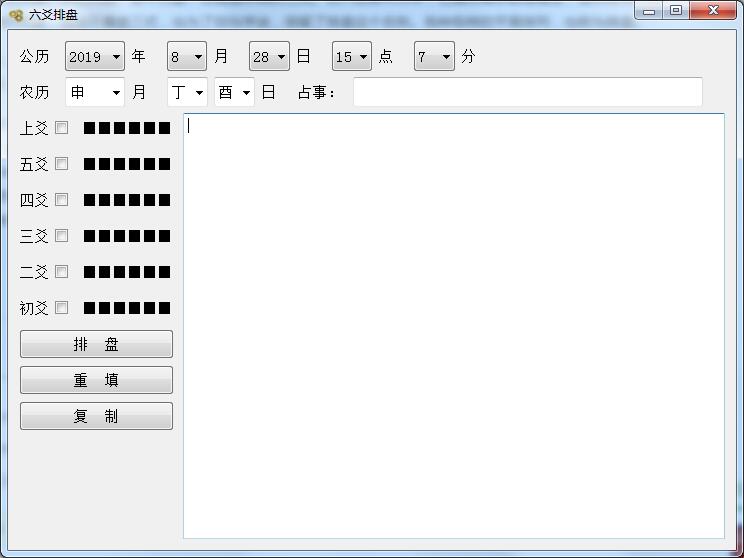Click the 四爻 hexagram line bar
The width and height of the screenshot is (744, 558).
point(127,200)
